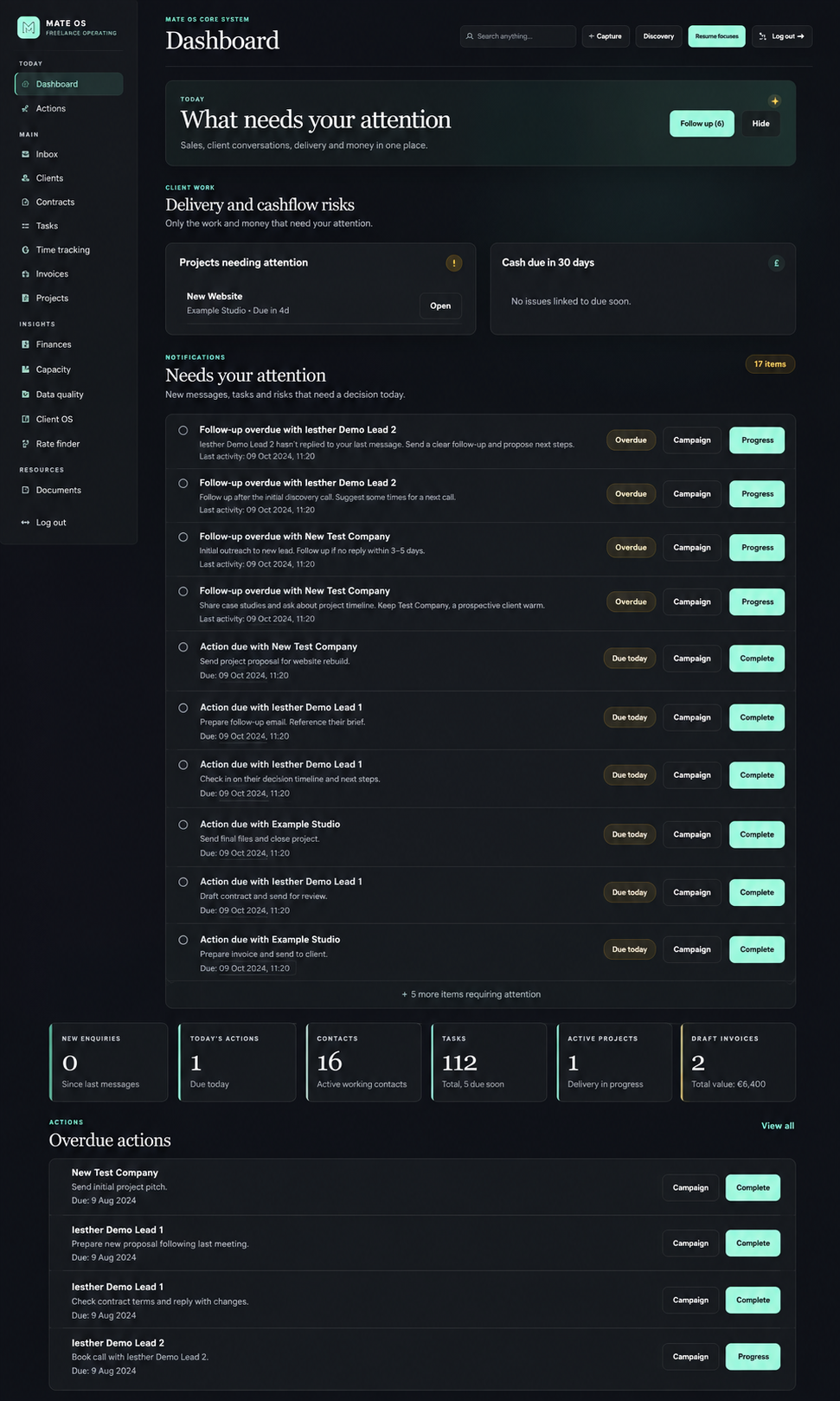Click Progress for 'Book call with Iesther Demo Lead 2'
The height and width of the screenshot is (1401, 840).
click(x=753, y=1357)
